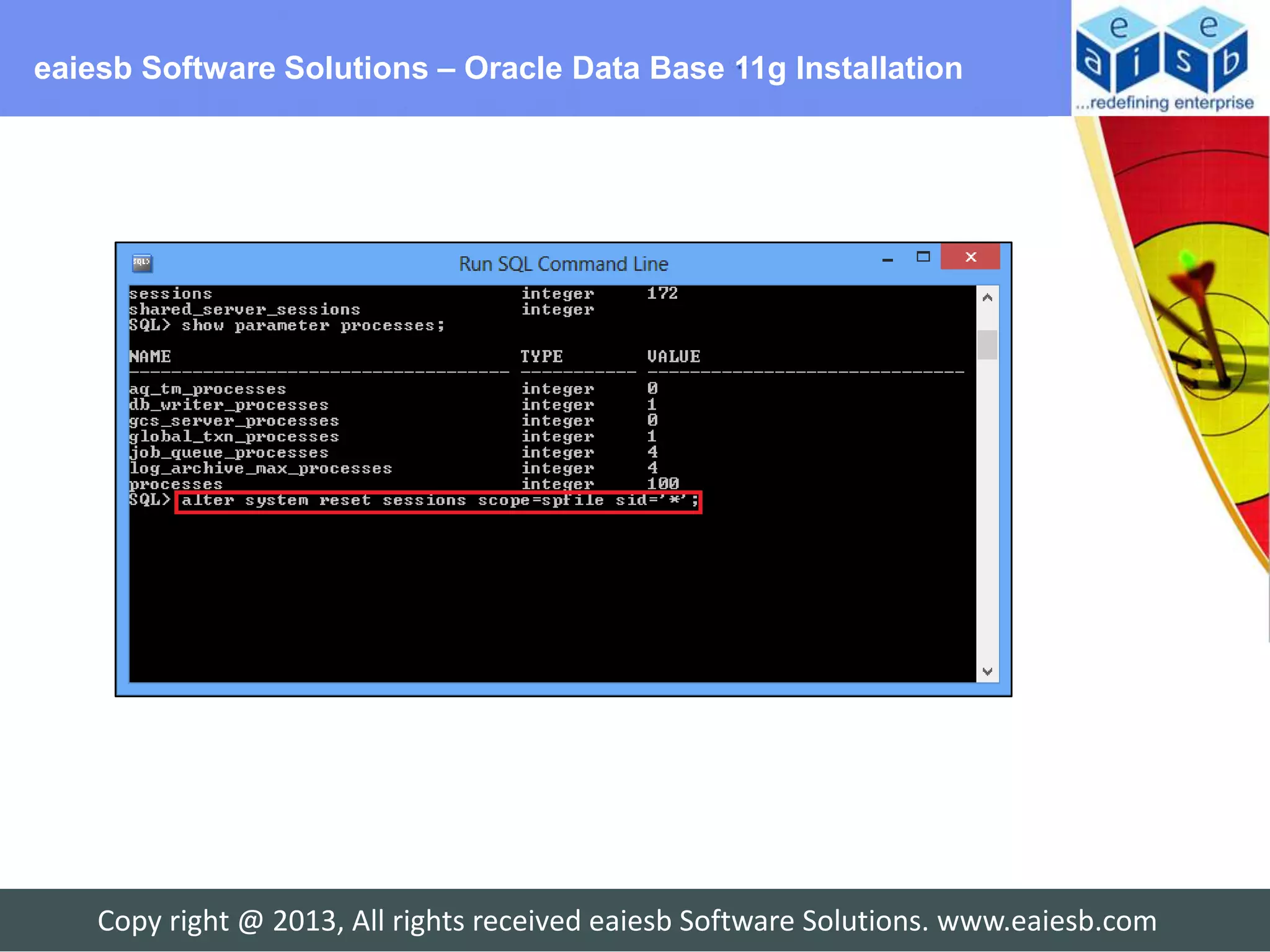Click the 'aq_tm_processes' row name
Screen dimensions: 1270x952
(x=208, y=389)
